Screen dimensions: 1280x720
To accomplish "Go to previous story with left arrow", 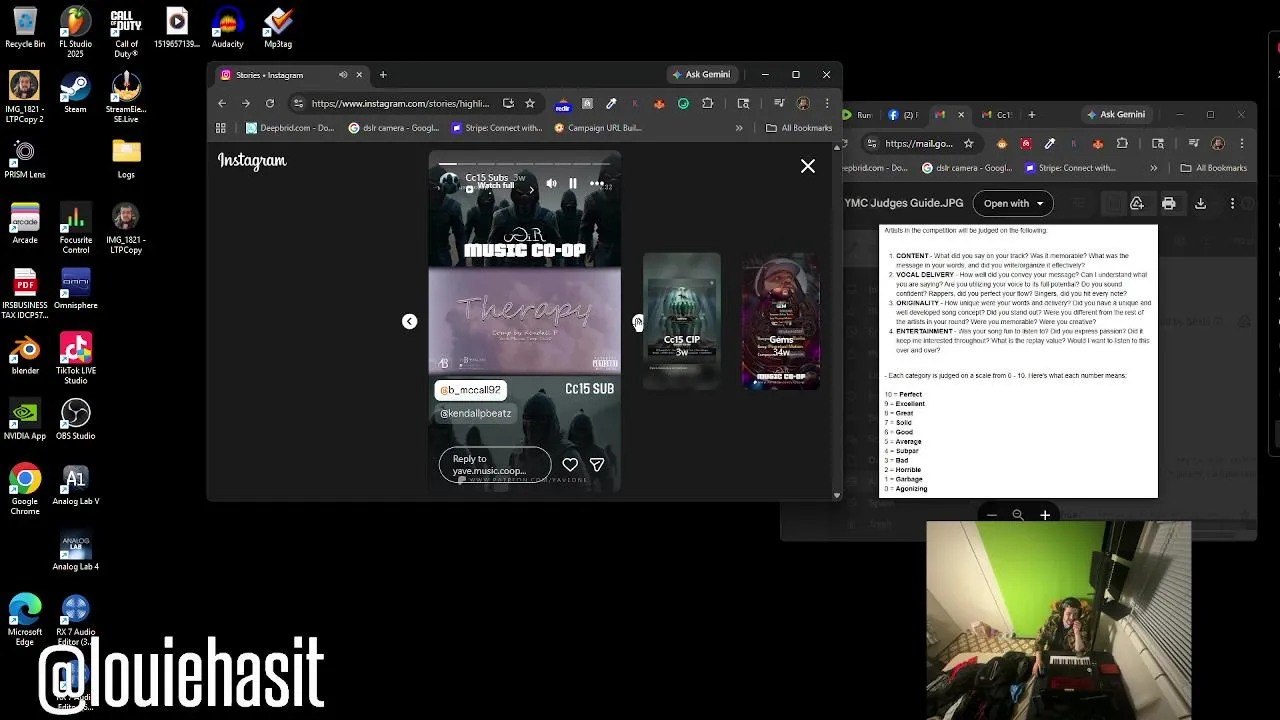I will click(x=409, y=321).
